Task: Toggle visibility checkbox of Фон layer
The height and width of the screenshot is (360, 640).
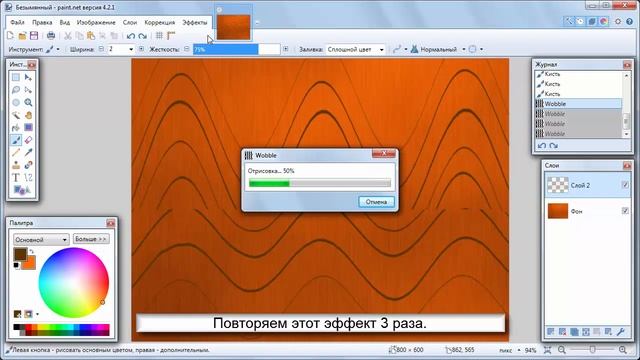Action: coord(625,211)
